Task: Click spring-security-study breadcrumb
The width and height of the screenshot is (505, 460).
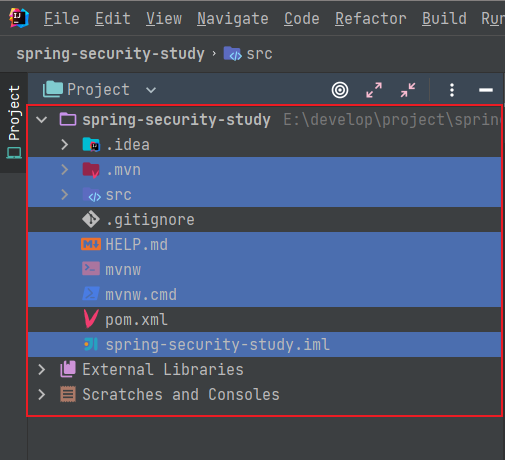Action: point(110,54)
